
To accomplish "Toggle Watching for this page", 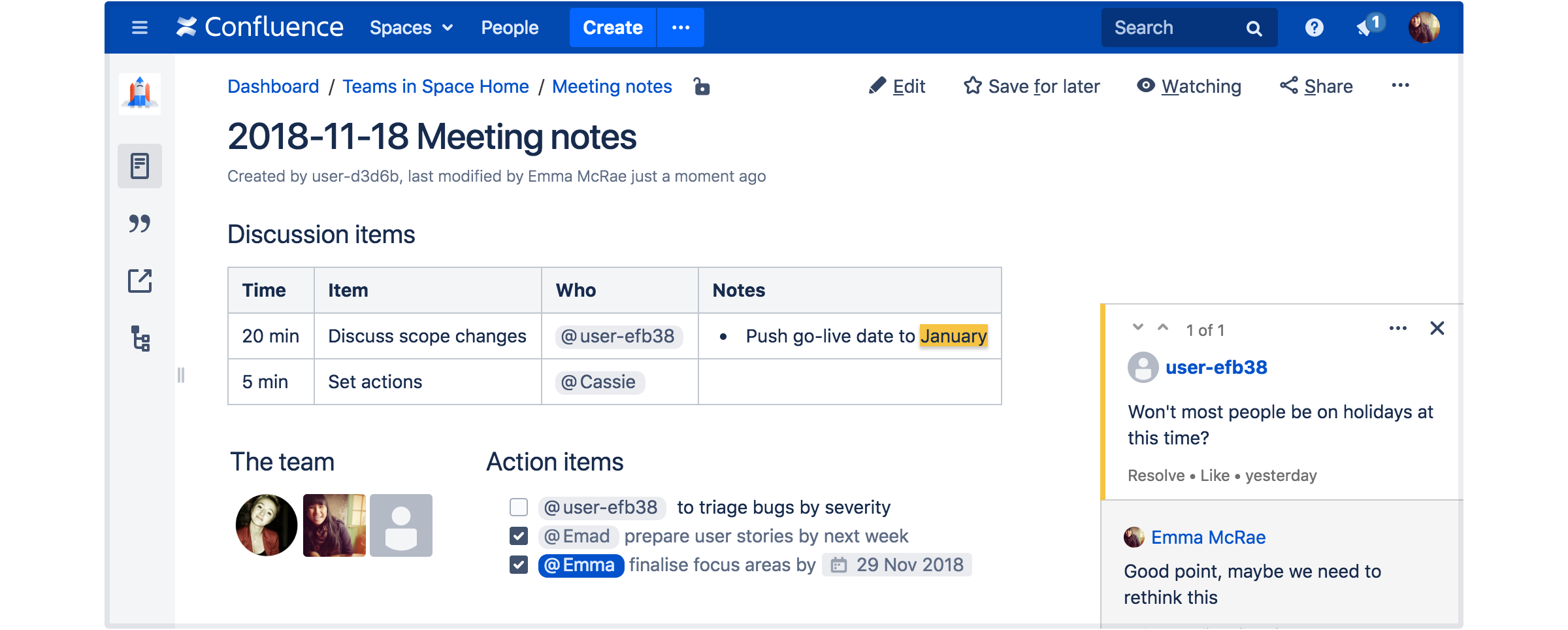I will pos(1189,86).
